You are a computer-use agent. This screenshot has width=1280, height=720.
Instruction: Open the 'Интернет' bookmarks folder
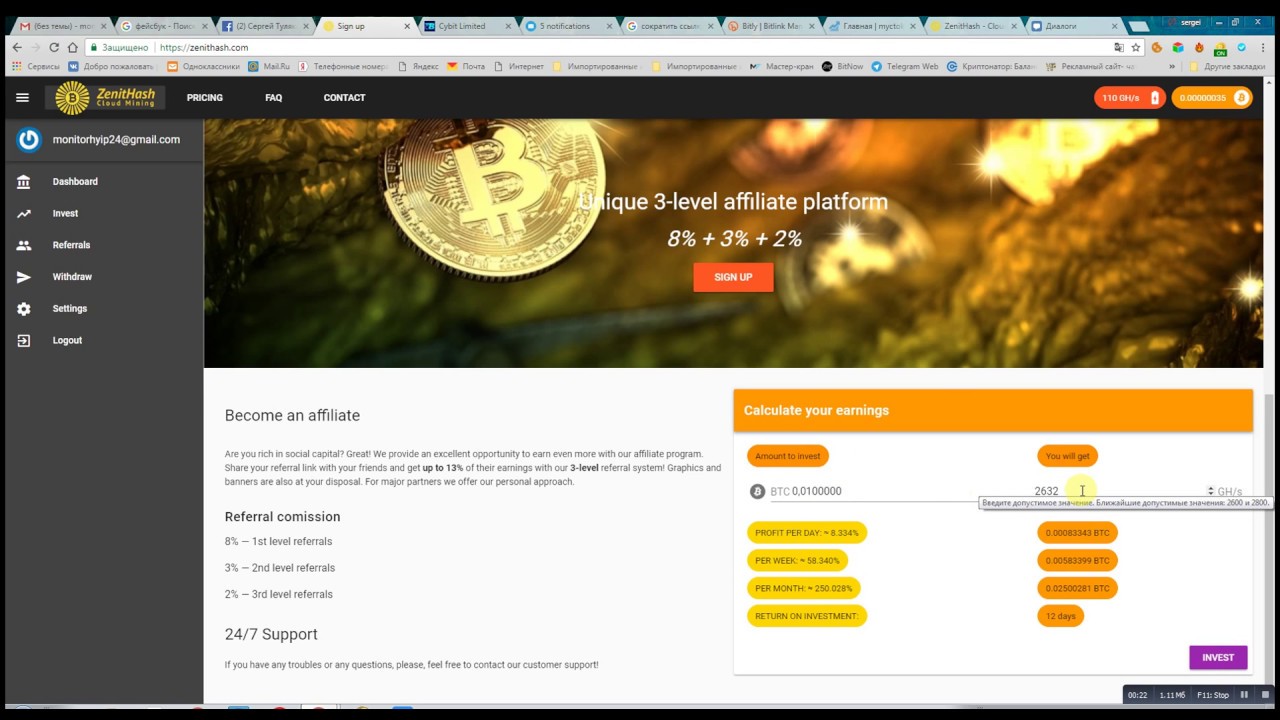coord(518,66)
